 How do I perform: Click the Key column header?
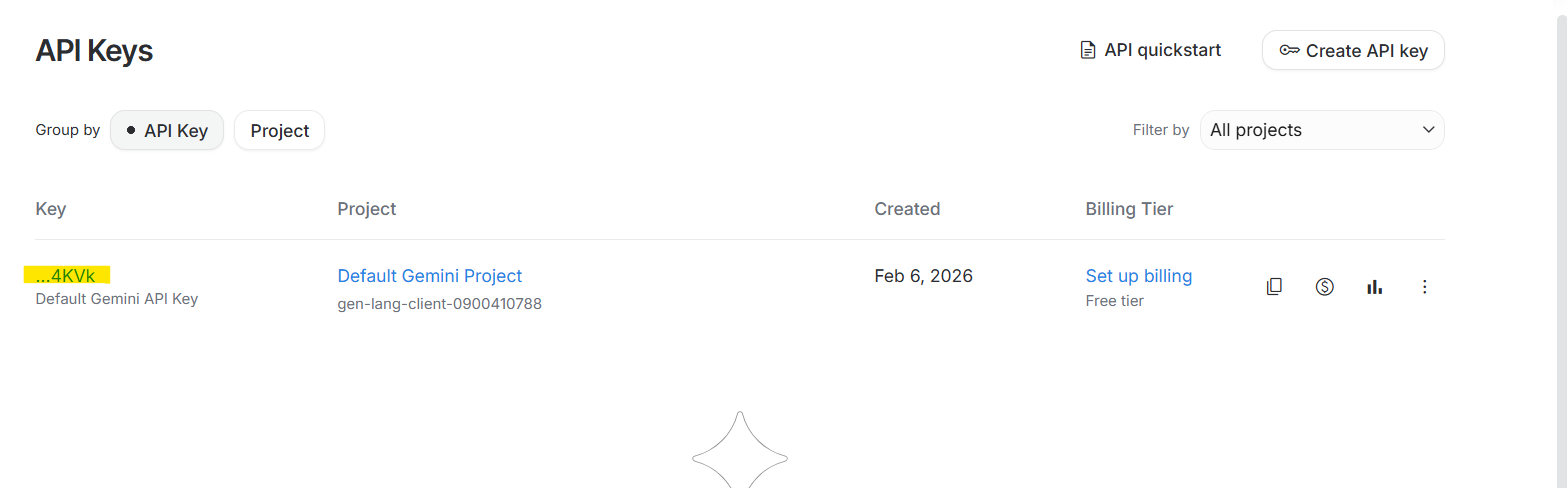(51, 209)
